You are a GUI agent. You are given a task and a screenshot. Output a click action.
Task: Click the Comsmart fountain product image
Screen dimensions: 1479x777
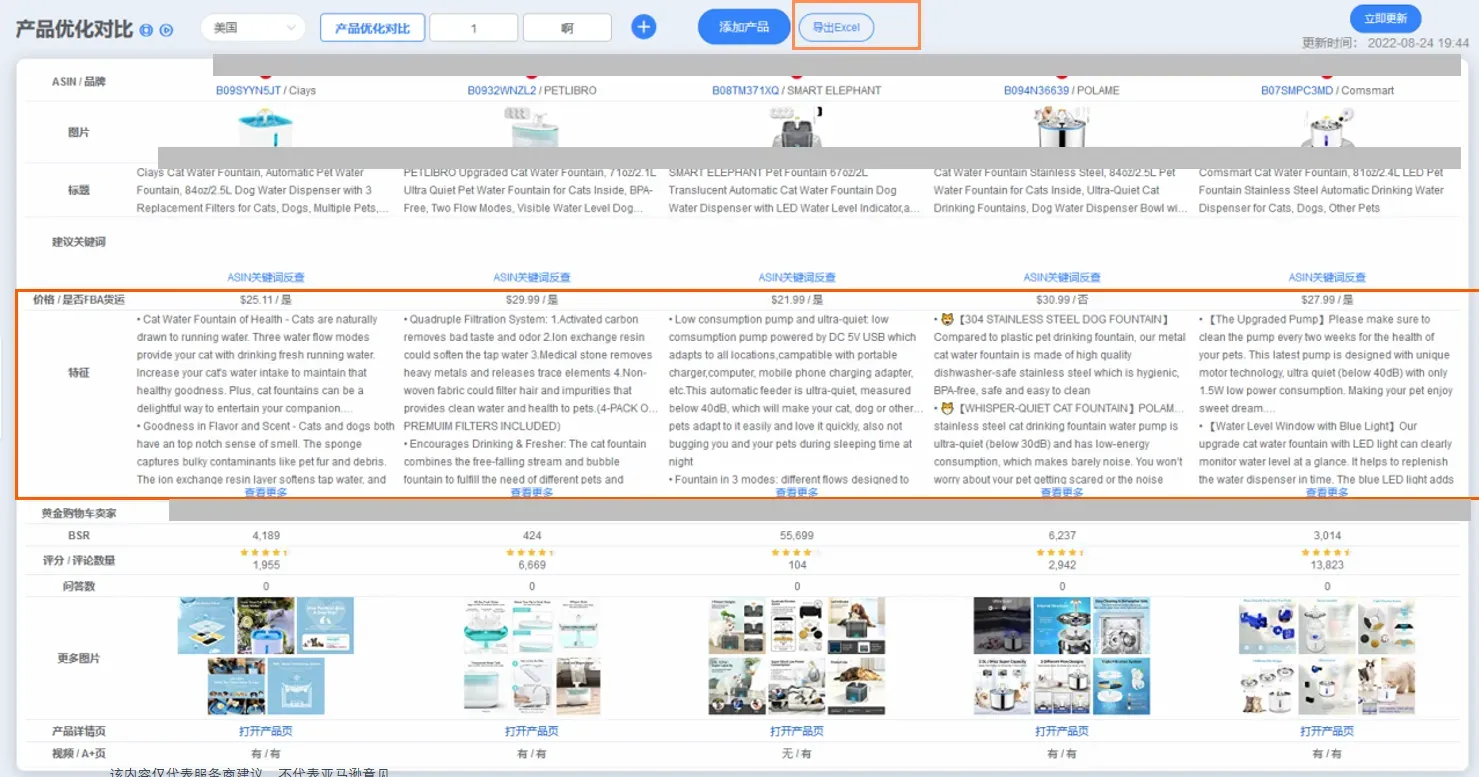point(1327,129)
